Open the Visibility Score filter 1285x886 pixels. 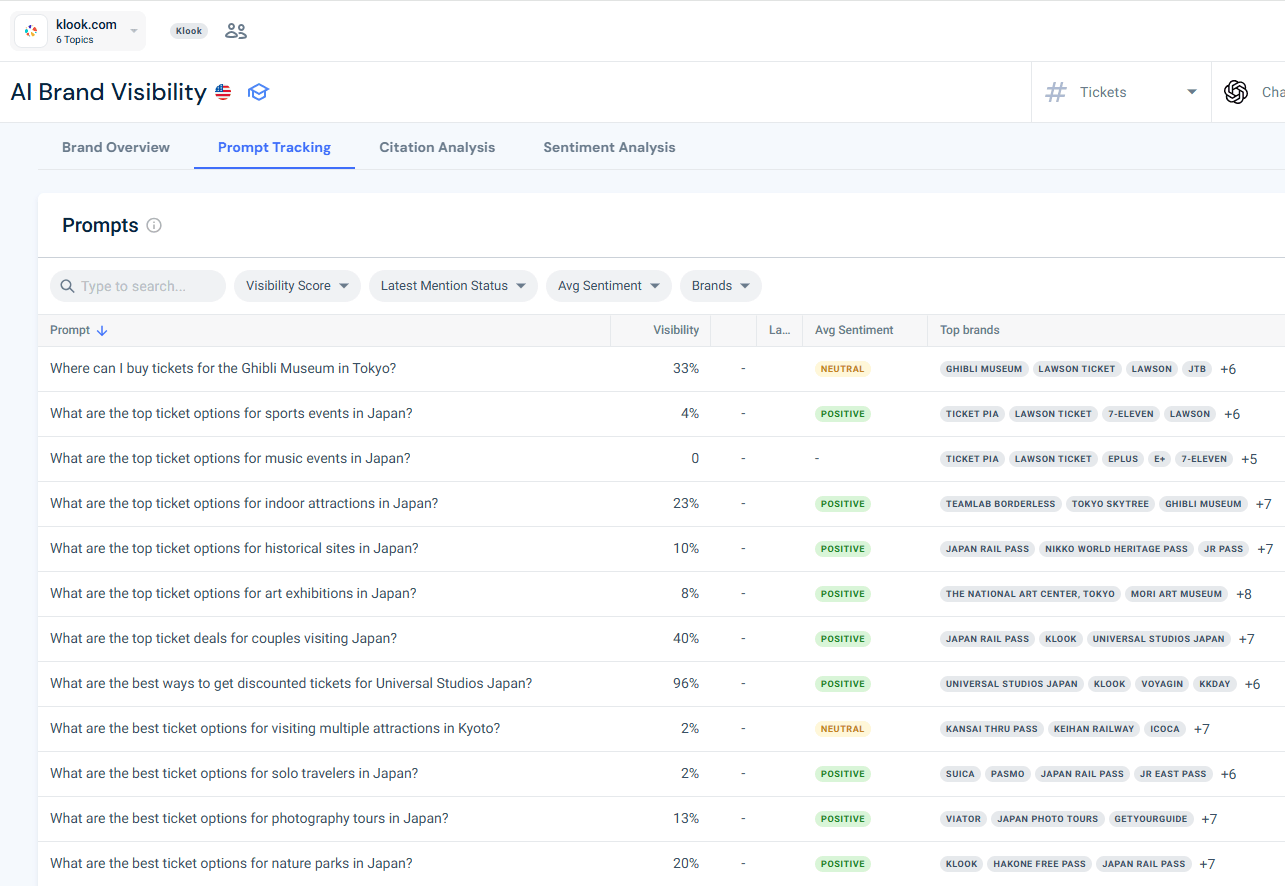pos(297,286)
